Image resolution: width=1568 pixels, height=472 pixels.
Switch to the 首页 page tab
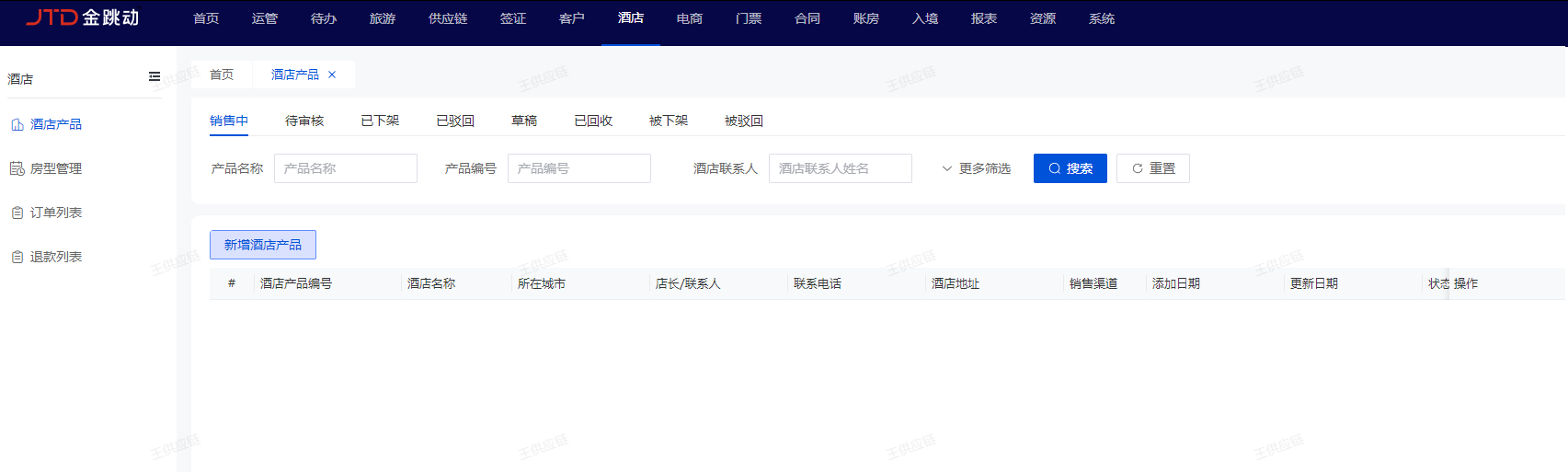tap(222, 75)
